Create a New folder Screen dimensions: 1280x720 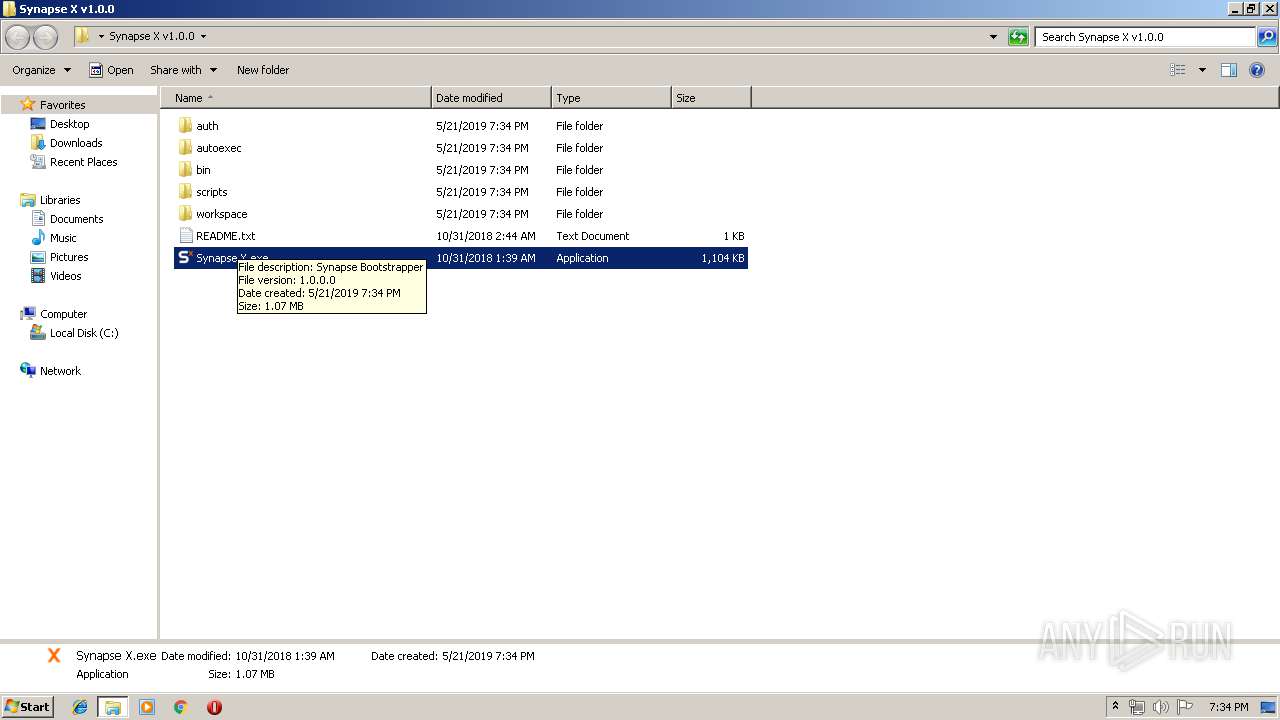pyautogui.click(x=263, y=70)
